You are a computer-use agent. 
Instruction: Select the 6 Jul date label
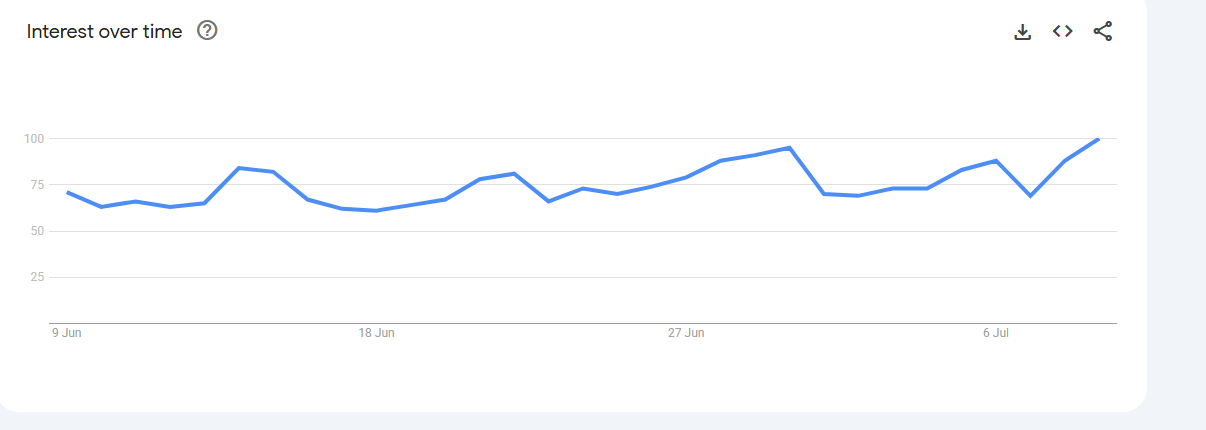coord(995,333)
